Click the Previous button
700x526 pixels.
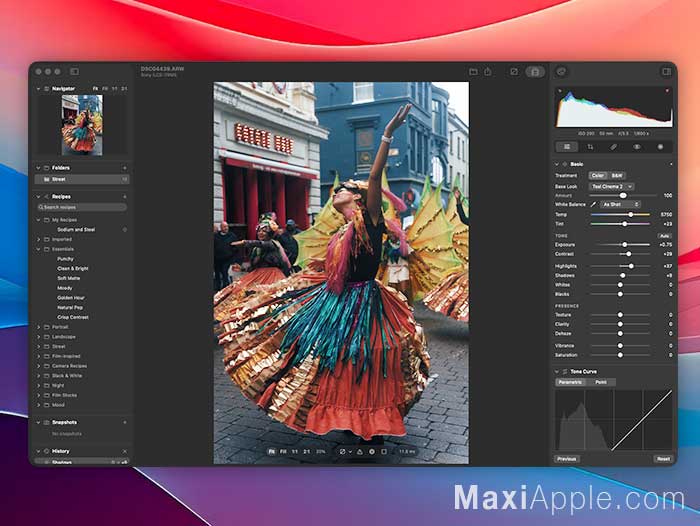tap(567, 459)
